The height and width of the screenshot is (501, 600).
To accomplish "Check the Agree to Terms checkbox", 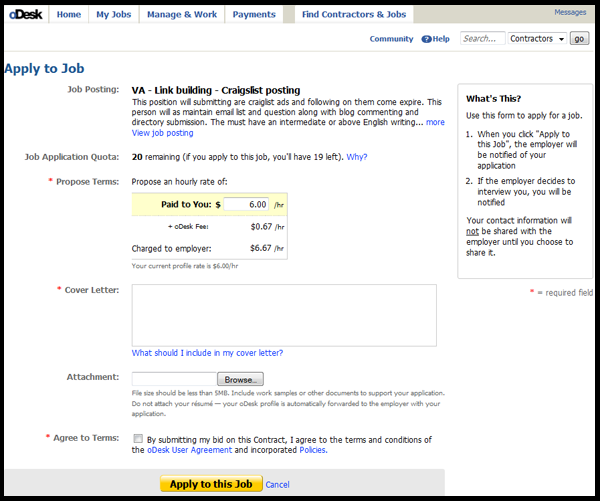I will click(x=138, y=439).
